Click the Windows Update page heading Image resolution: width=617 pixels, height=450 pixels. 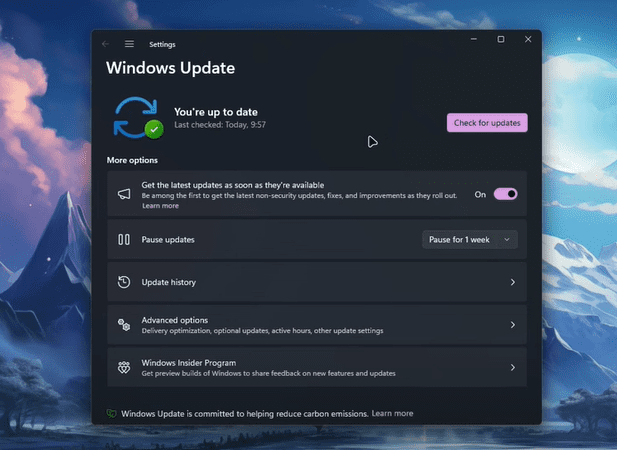170,68
